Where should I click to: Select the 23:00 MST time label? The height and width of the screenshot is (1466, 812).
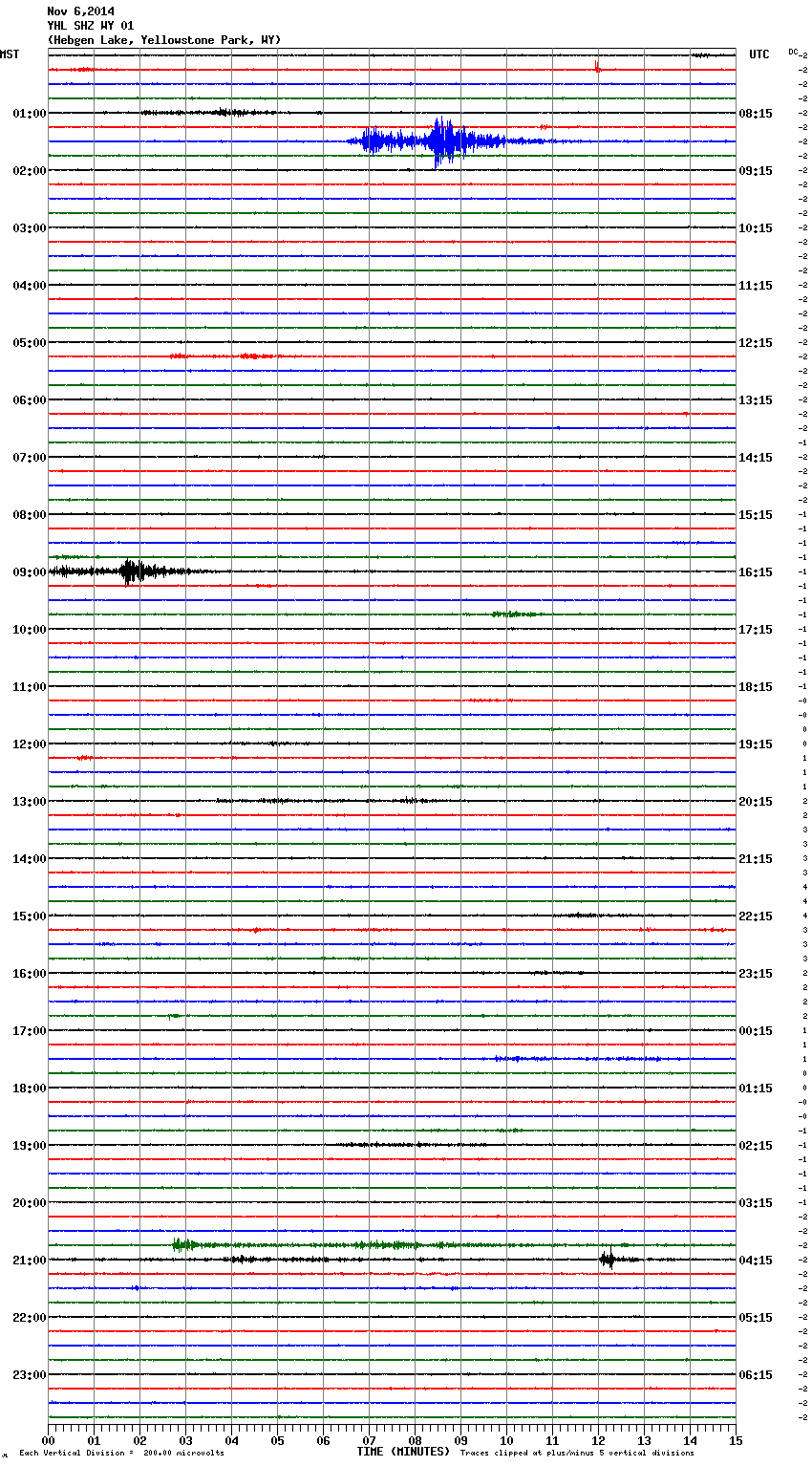[x=29, y=1375]
